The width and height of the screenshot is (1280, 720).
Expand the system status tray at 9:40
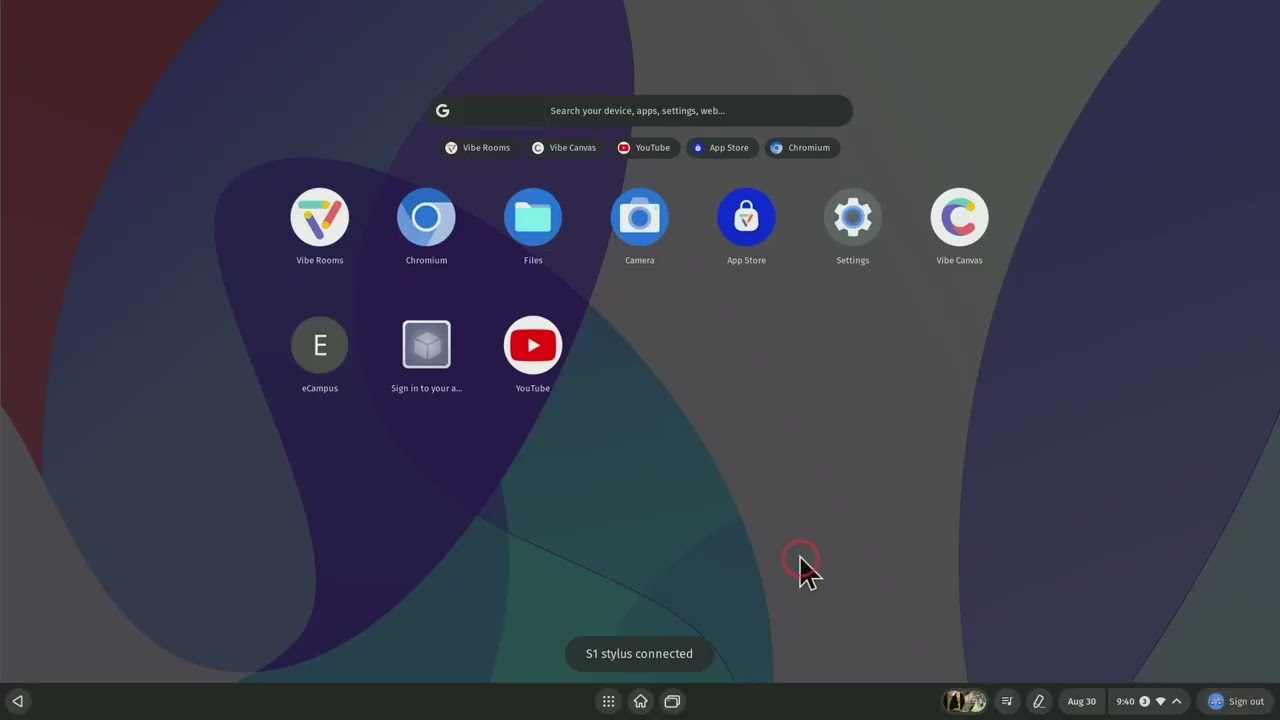click(x=1149, y=702)
